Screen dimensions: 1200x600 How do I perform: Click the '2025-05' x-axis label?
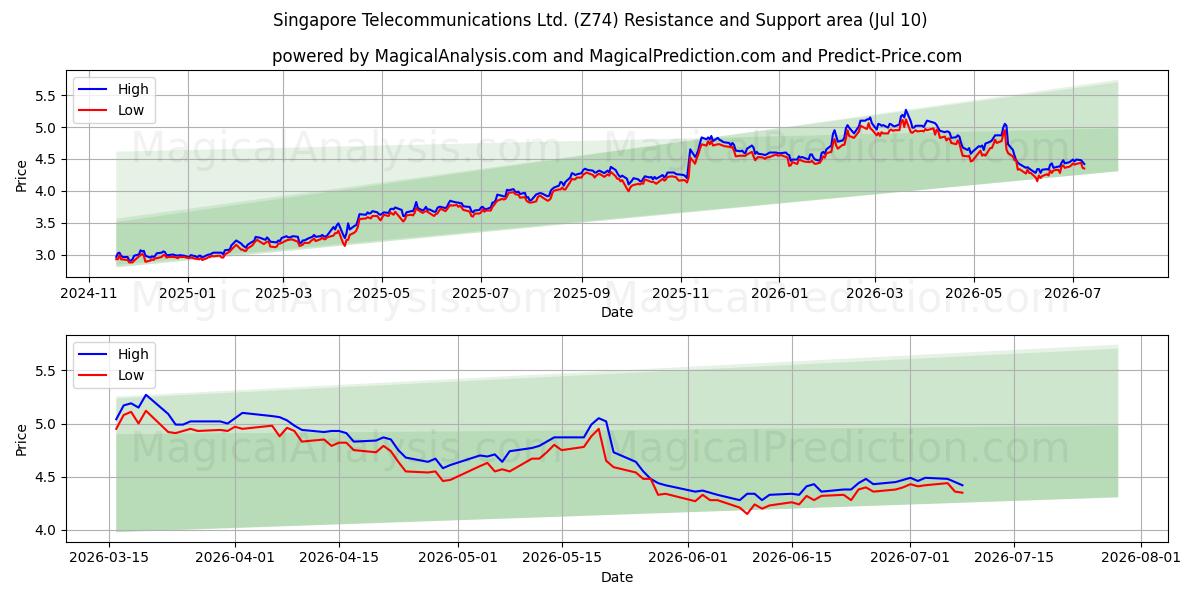382,293
